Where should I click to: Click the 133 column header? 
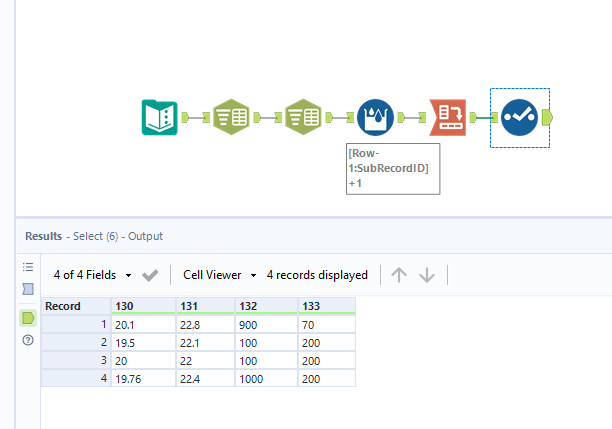click(326, 306)
